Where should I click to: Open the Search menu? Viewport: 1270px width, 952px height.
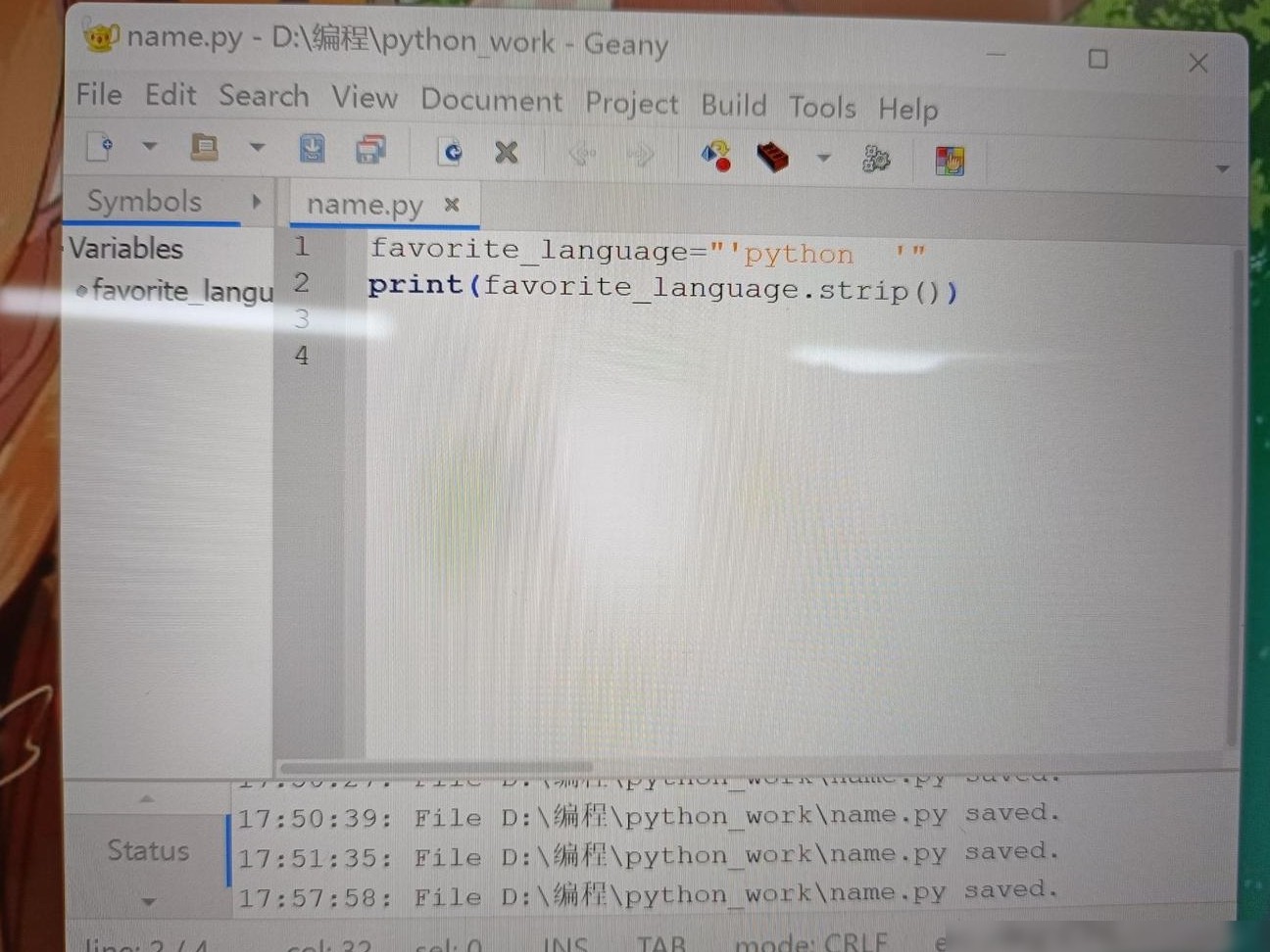pos(264,96)
